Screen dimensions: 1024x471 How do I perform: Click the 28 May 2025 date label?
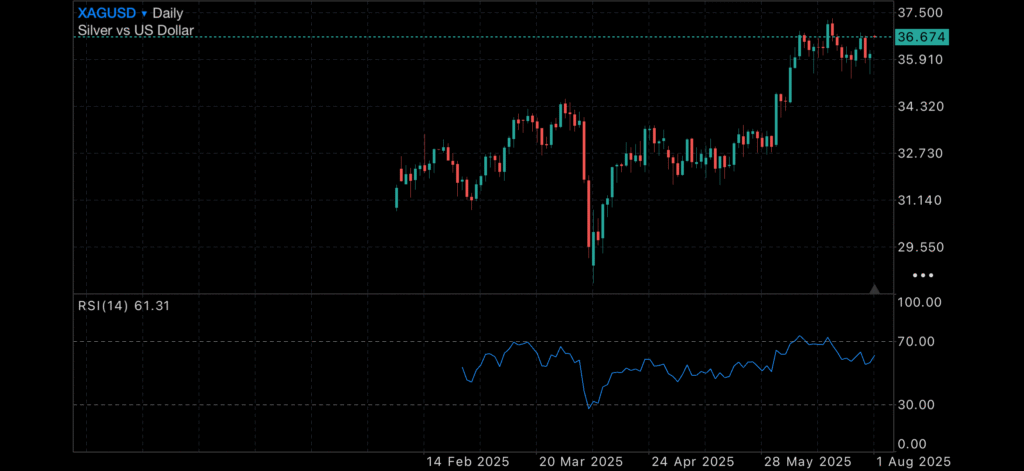click(806, 462)
